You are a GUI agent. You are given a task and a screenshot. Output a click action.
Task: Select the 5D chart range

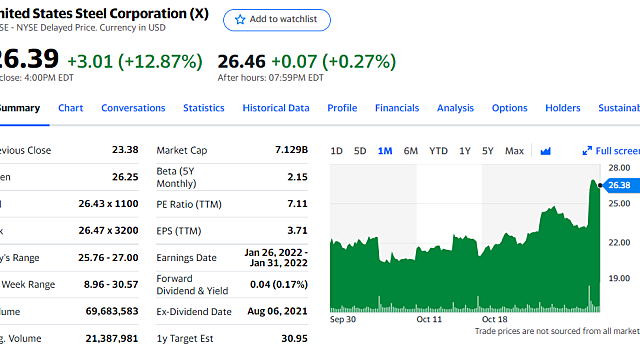pyautogui.click(x=360, y=151)
